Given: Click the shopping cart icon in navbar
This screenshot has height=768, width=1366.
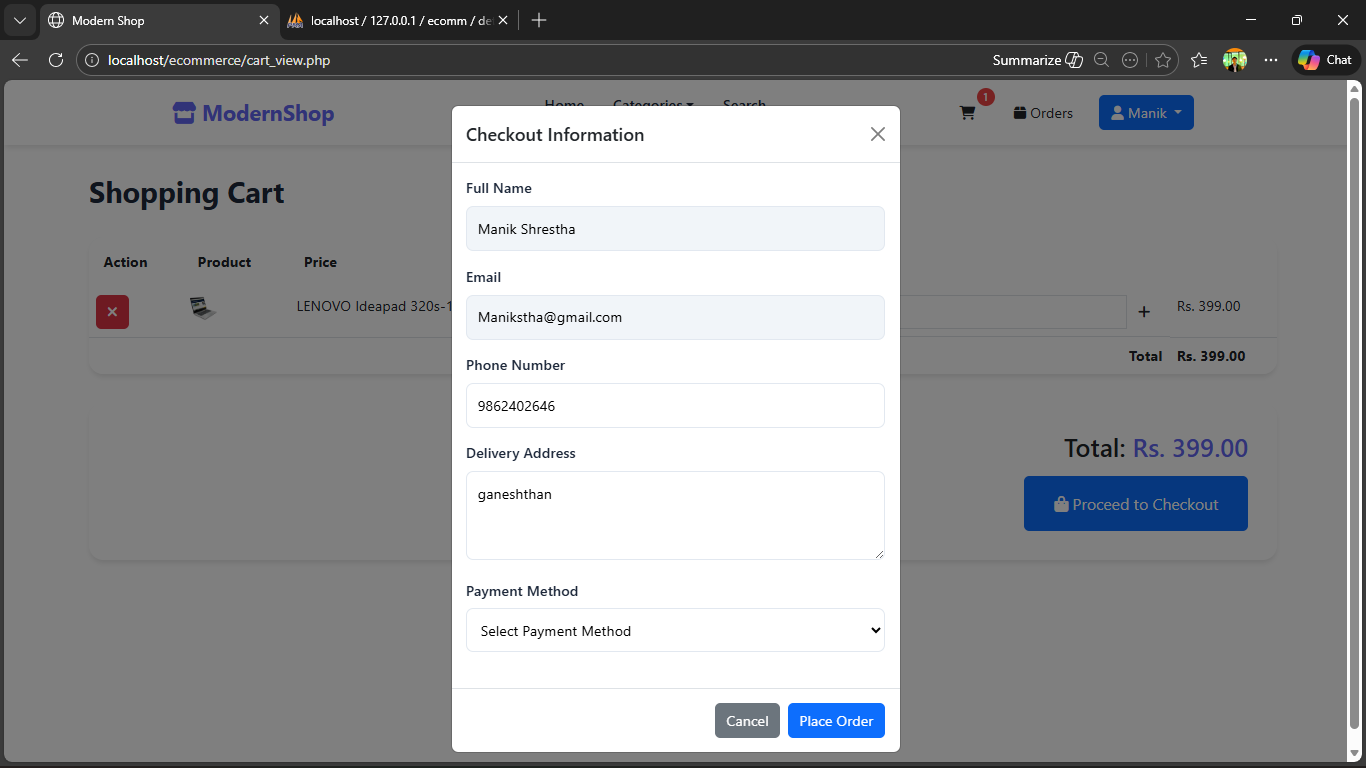Looking at the screenshot, I should pyautogui.click(x=967, y=113).
